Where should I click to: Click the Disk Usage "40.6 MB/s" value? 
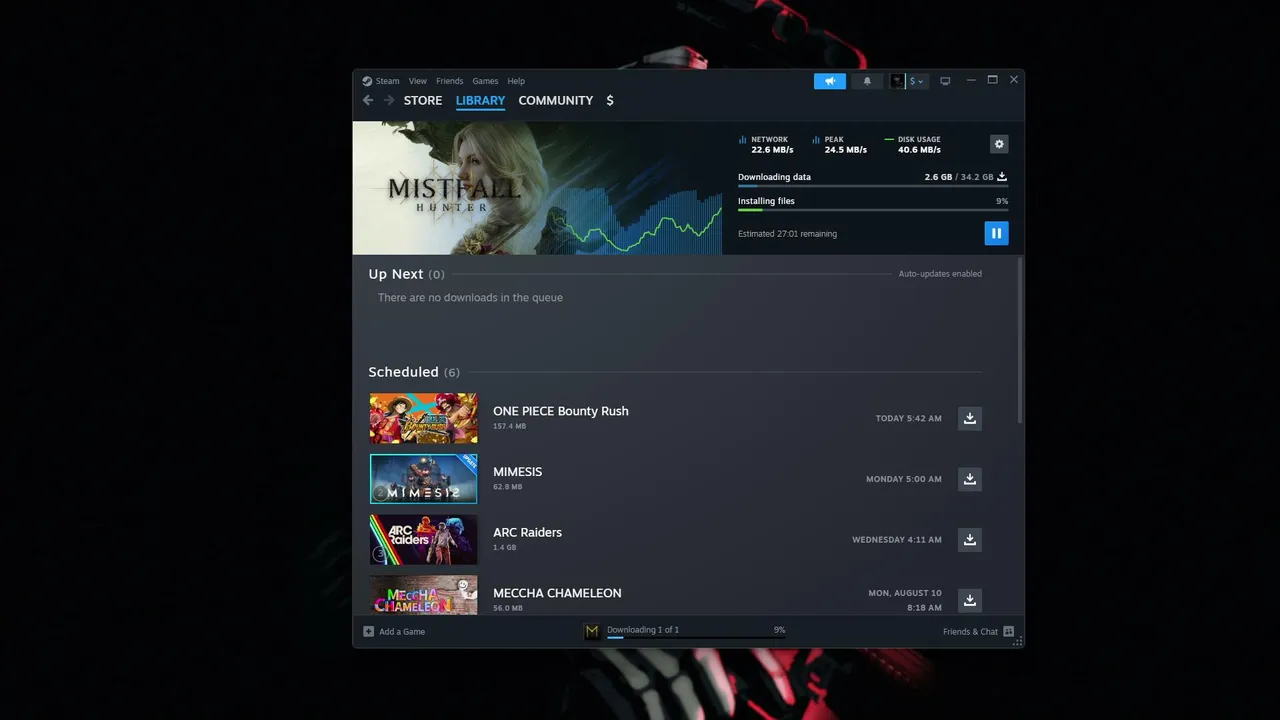point(919,150)
